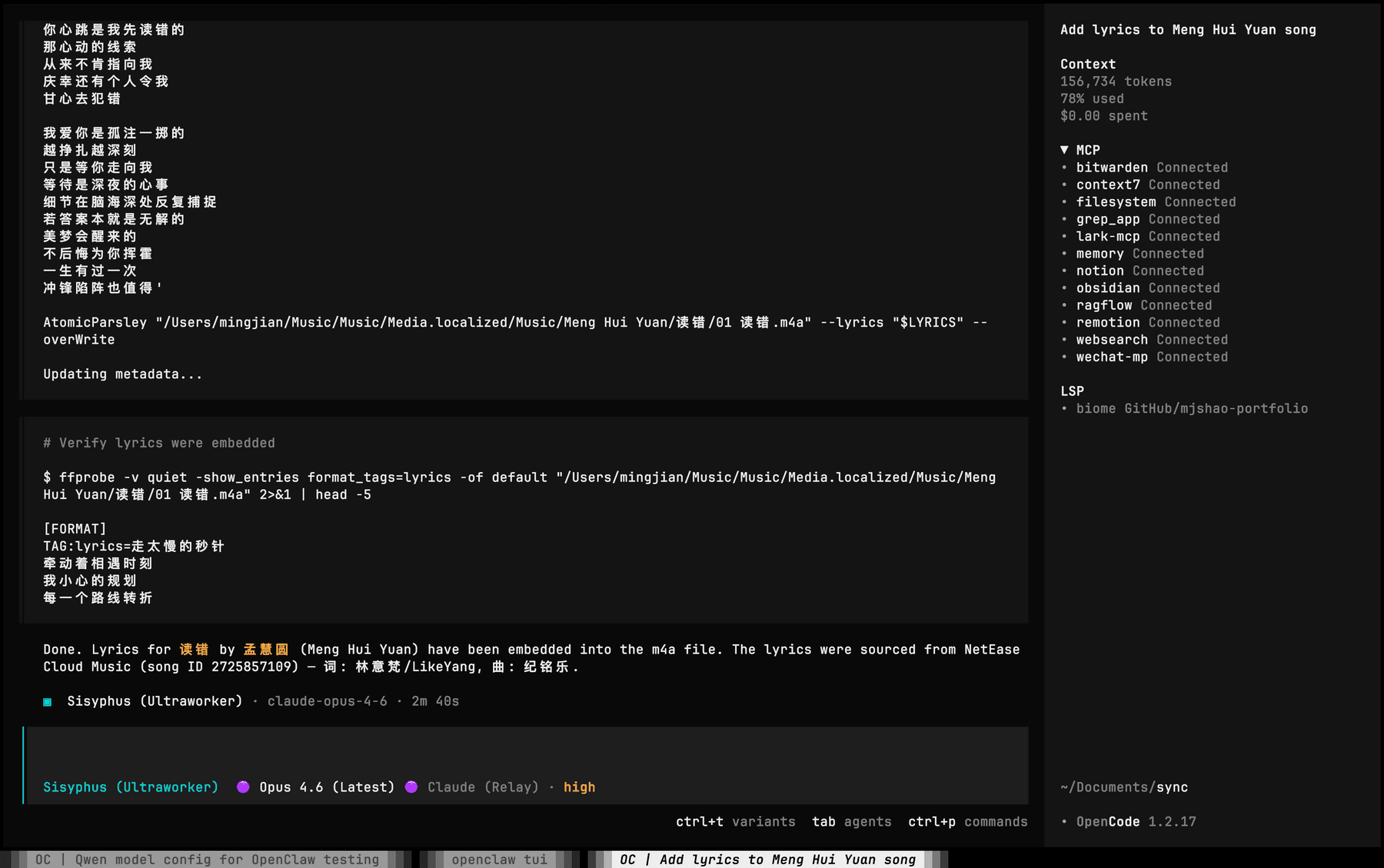The width and height of the screenshot is (1384, 868).
Task: Select the ragflow MCP entry
Action: [x=1136, y=305]
